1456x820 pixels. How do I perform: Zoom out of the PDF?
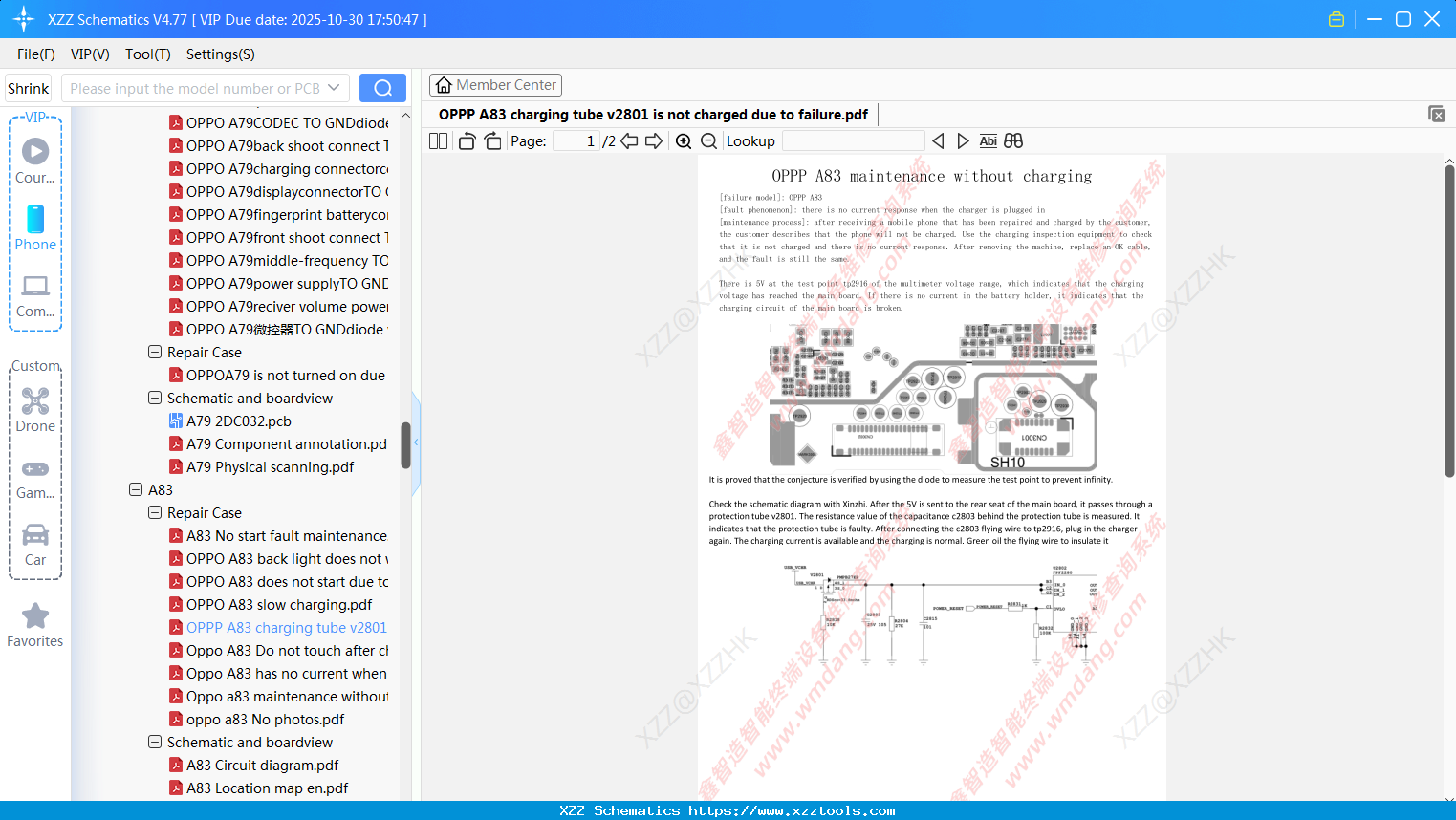[x=709, y=141]
